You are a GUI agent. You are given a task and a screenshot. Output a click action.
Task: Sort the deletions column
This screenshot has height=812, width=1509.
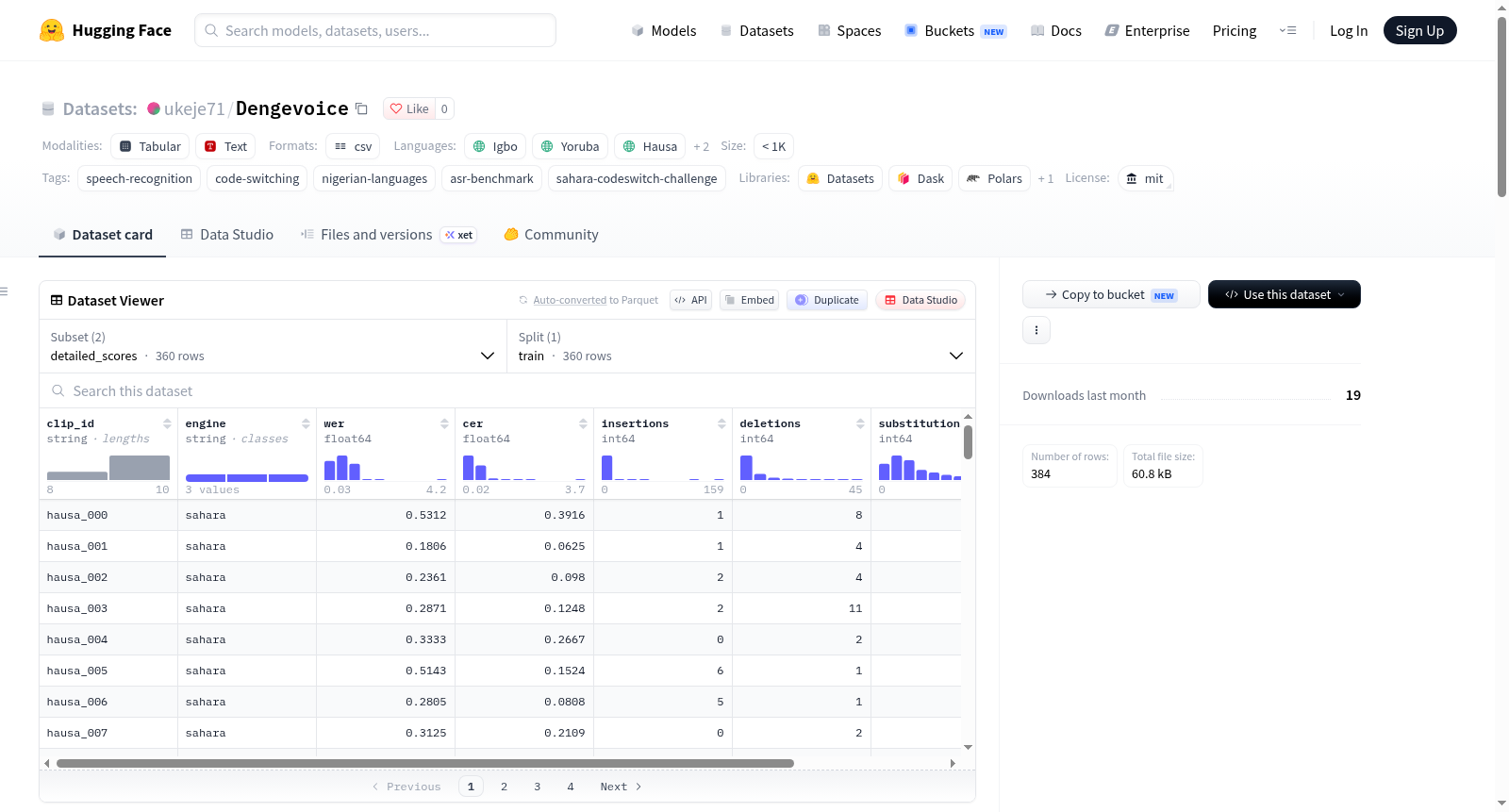pyautogui.click(x=860, y=423)
